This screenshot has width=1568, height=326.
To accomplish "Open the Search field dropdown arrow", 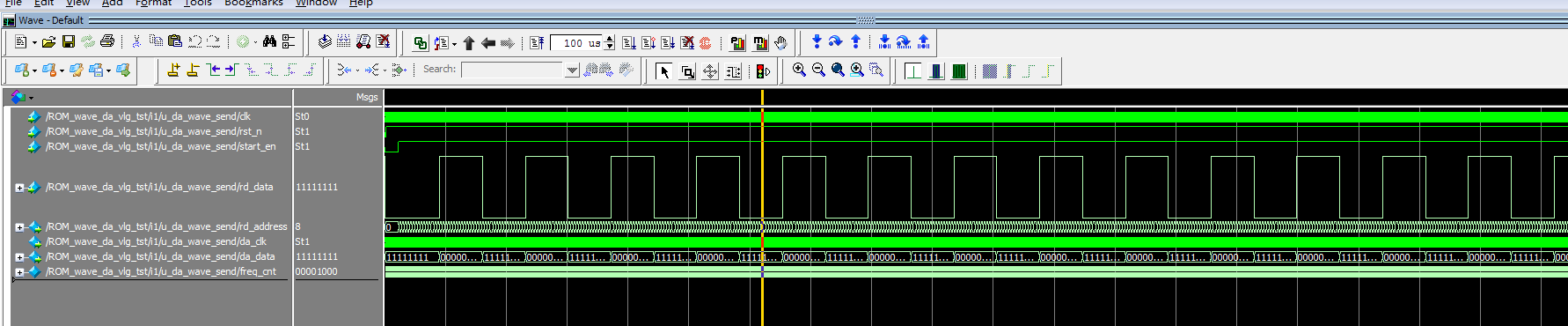I will (572, 70).
